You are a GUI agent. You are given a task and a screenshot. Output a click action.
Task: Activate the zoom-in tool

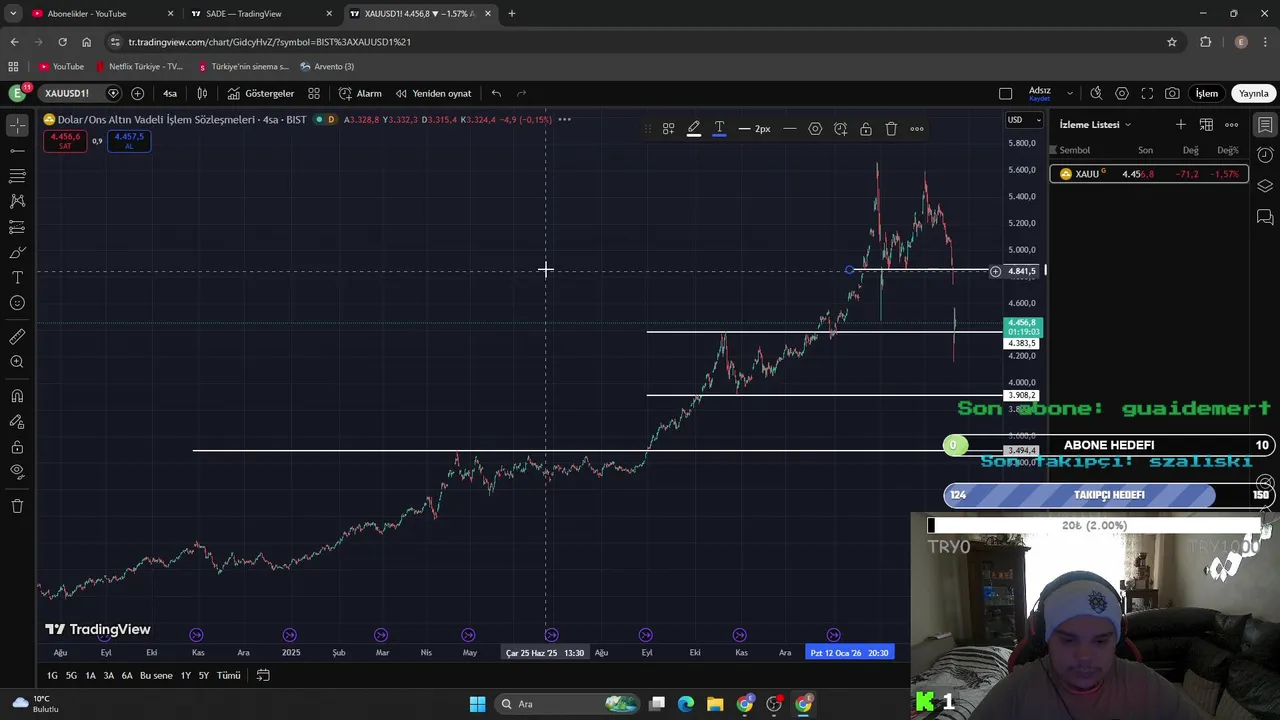click(17, 362)
